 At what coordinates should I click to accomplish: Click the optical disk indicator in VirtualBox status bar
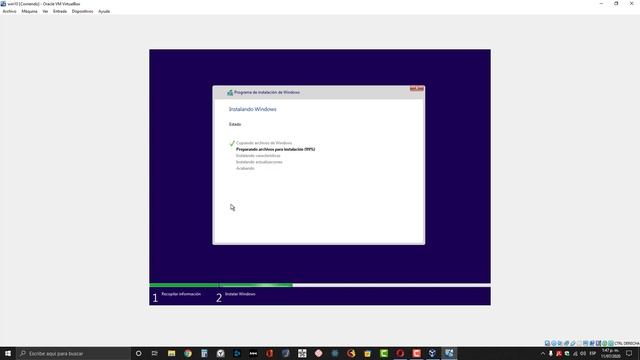pyautogui.click(x=553, y=343)
